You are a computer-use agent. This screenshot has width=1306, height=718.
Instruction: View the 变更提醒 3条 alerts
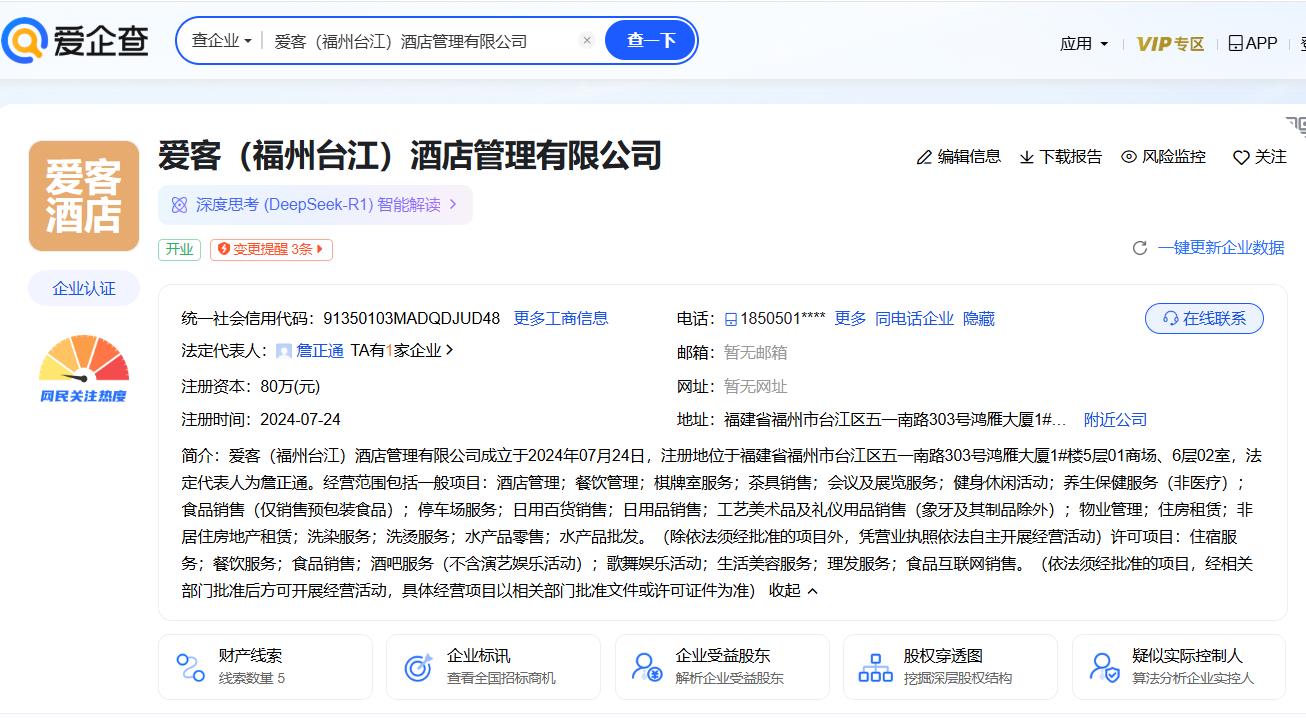[x=271, y=249]
